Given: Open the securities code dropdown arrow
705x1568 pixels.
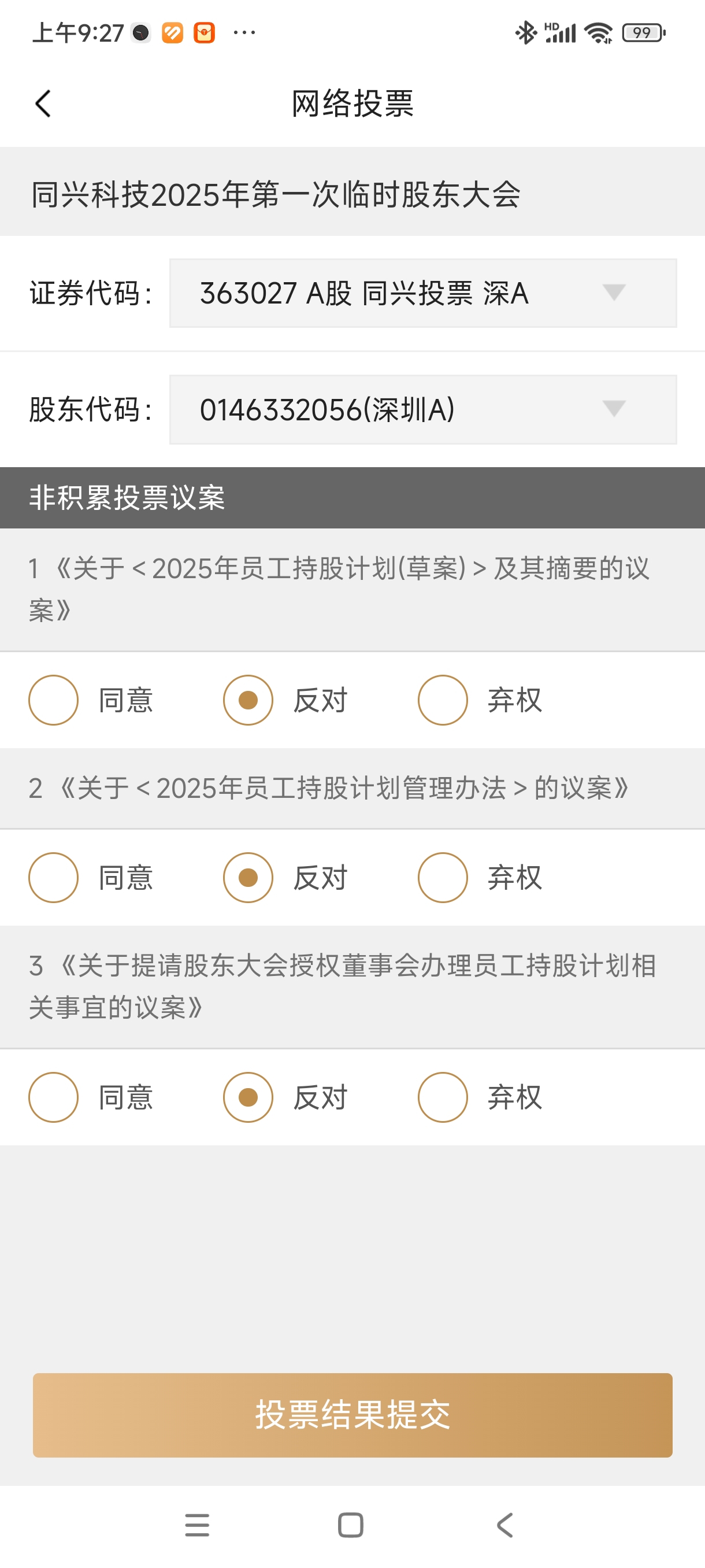Looking at the screenshot, I should click(613, 293).
